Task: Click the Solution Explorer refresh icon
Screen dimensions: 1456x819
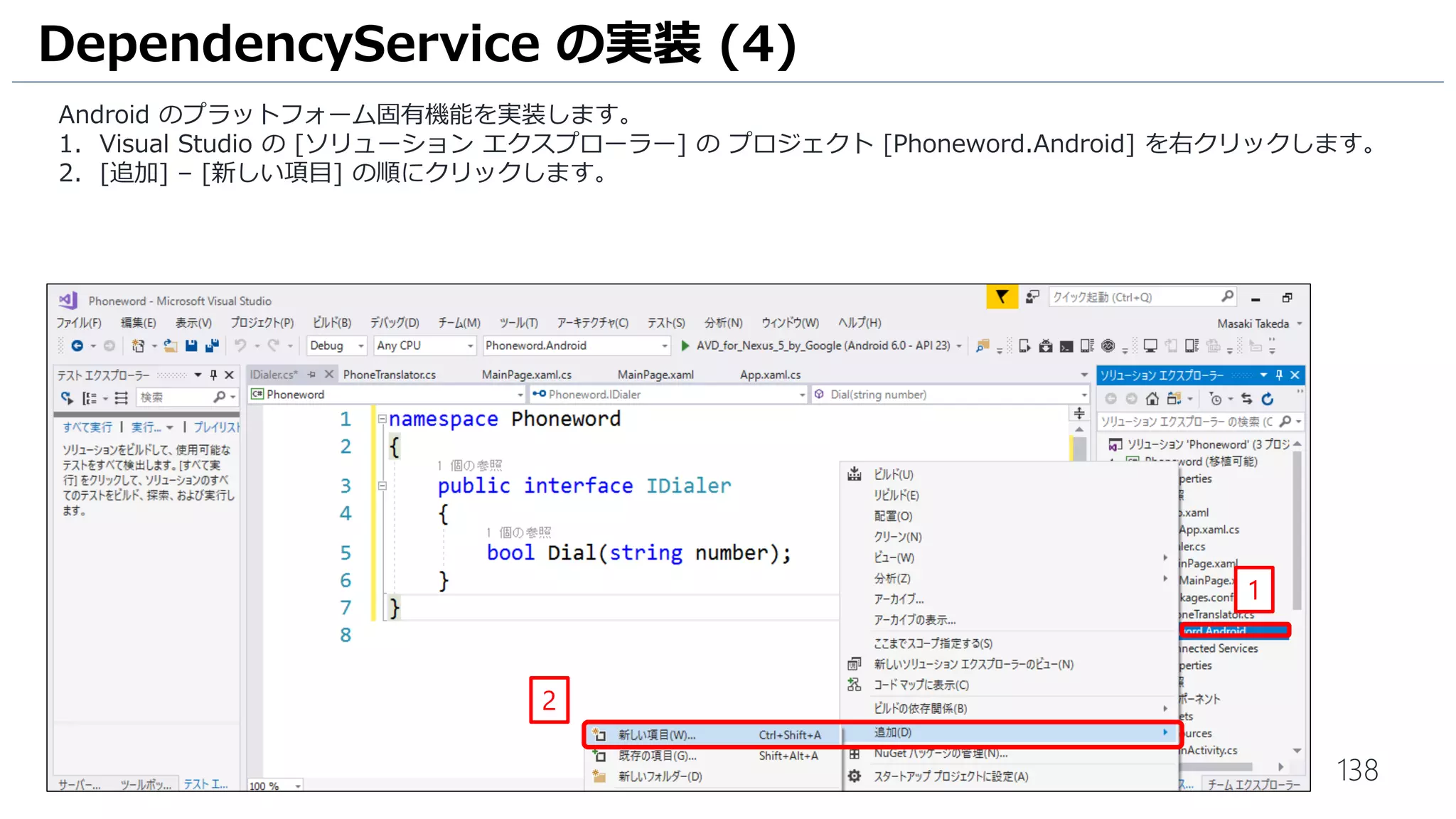Action: tap(1268, 399)
